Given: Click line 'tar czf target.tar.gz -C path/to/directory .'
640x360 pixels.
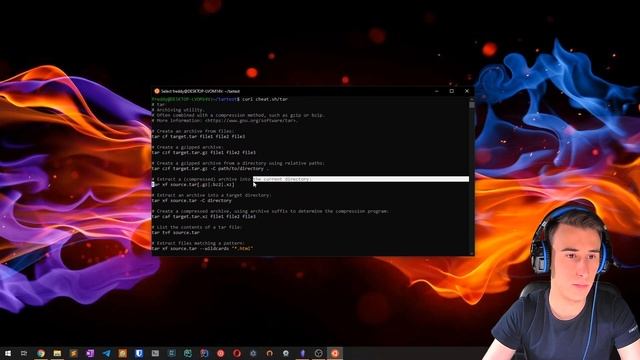Looking at the screenshot, I should pyautogui.click(x=211, y=169).
